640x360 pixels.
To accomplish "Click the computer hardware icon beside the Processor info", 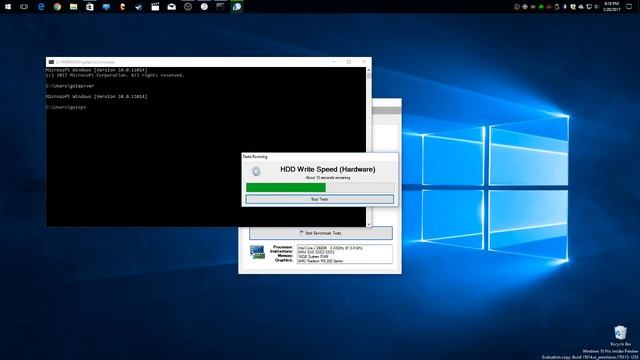I will (x=257, y=252).
